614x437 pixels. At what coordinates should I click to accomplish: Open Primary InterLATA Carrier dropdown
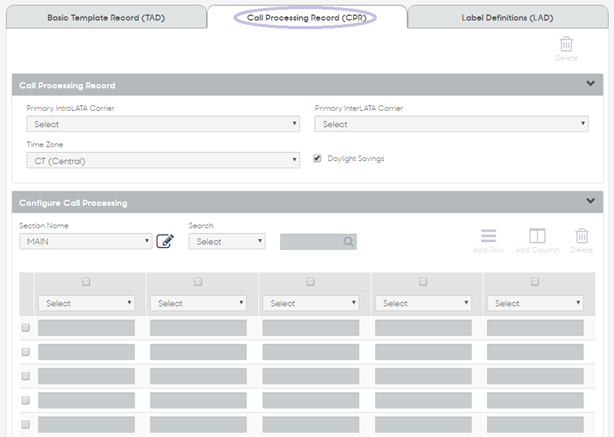point(451,124)
